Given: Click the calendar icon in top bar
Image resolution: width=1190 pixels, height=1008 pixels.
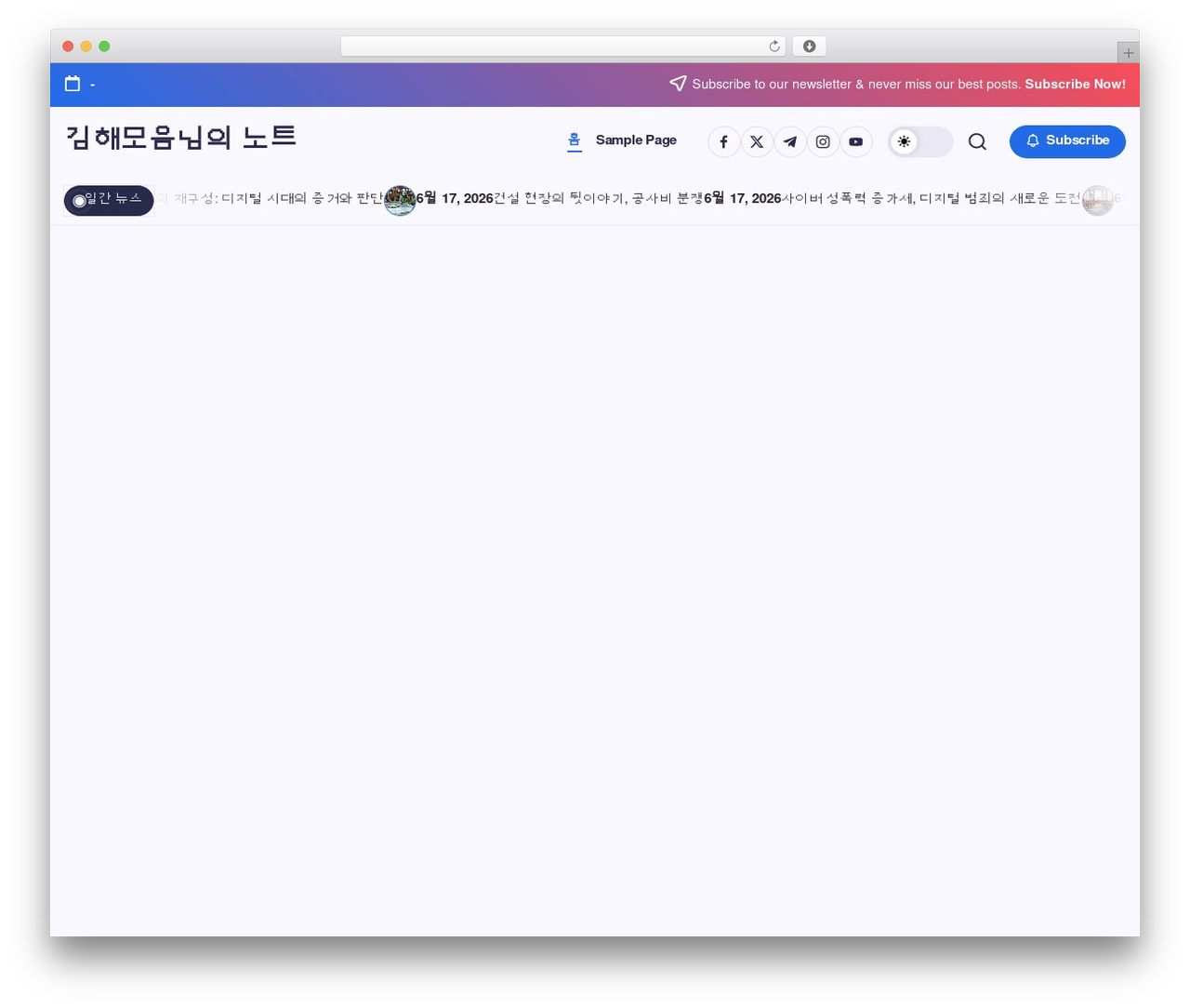Looking at the screenshot, I should click(73, 84).
